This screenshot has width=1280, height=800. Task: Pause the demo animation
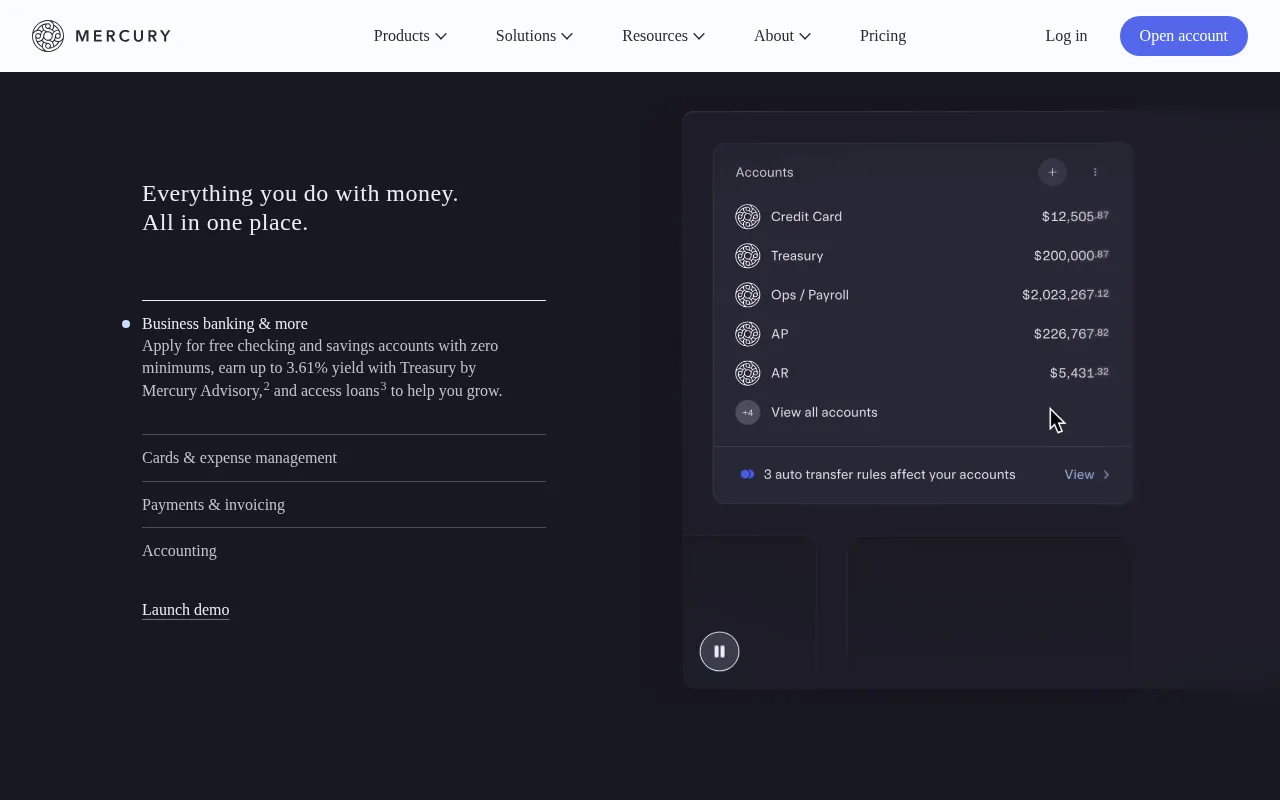[x=719, y=652]
